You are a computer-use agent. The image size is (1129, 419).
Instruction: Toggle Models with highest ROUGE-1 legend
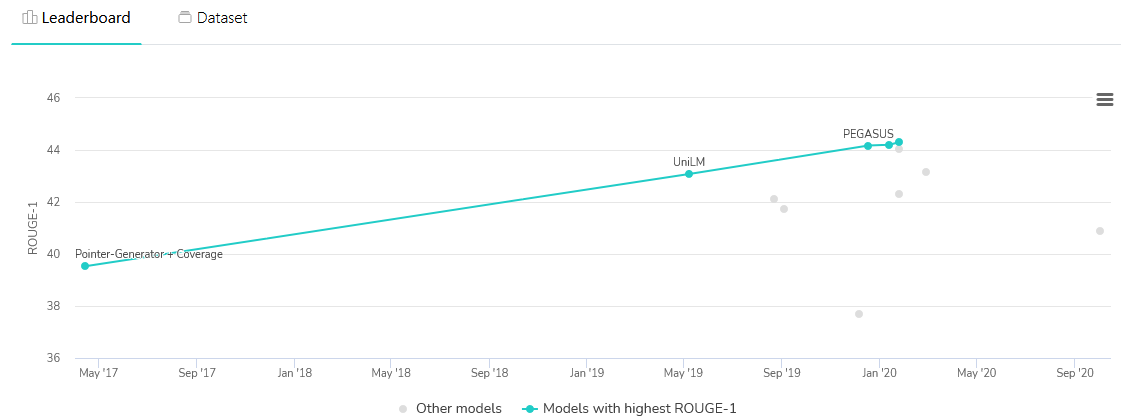coord(629,409)
